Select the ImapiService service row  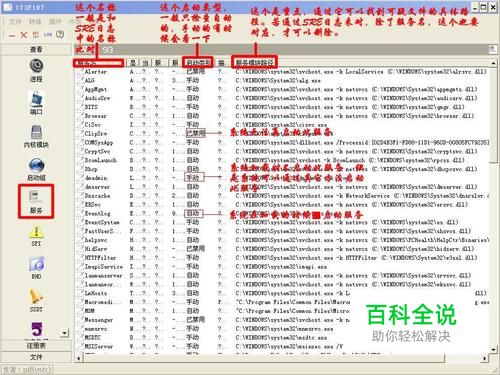click(282, 267)
